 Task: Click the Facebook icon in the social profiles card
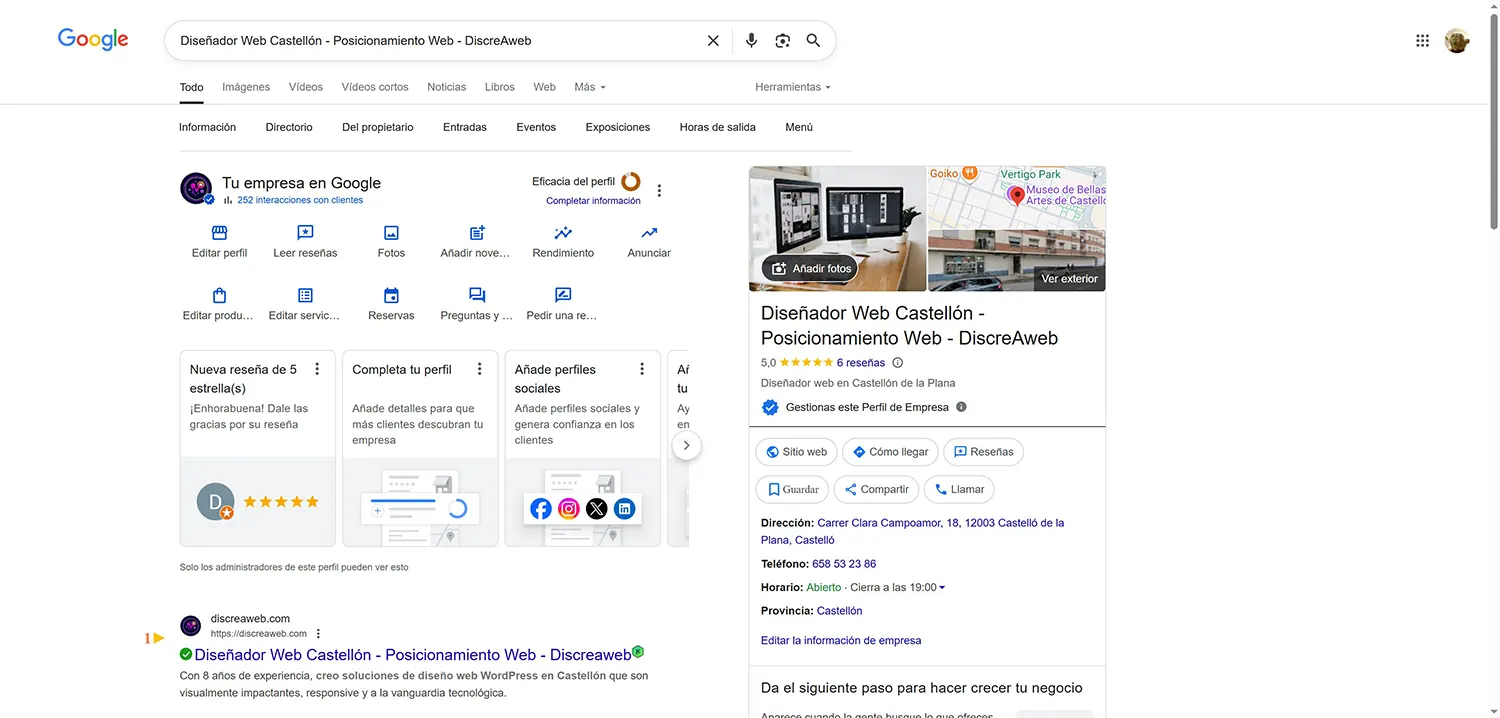[540, 508]
